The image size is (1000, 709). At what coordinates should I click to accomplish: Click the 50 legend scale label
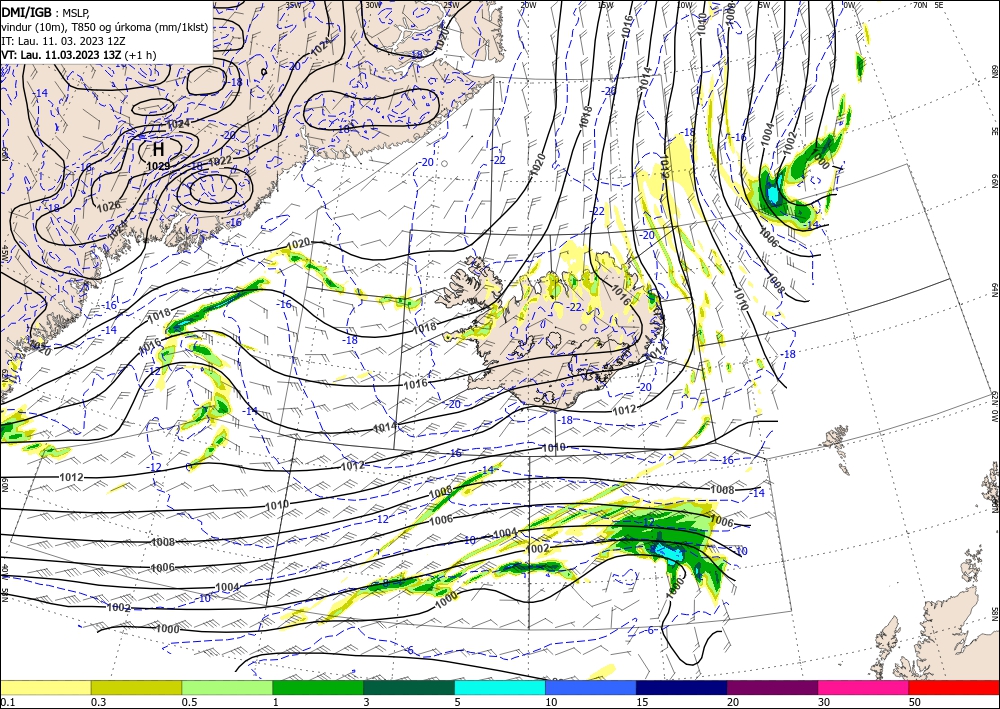[x=915, y=702]
